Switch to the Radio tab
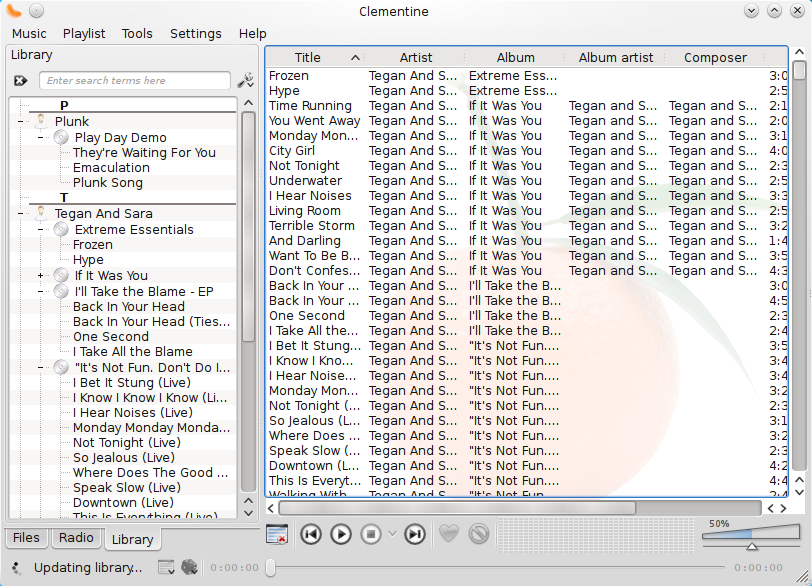Image resolution: width=812 pixels, height=586 pixels. pos(76,537)
